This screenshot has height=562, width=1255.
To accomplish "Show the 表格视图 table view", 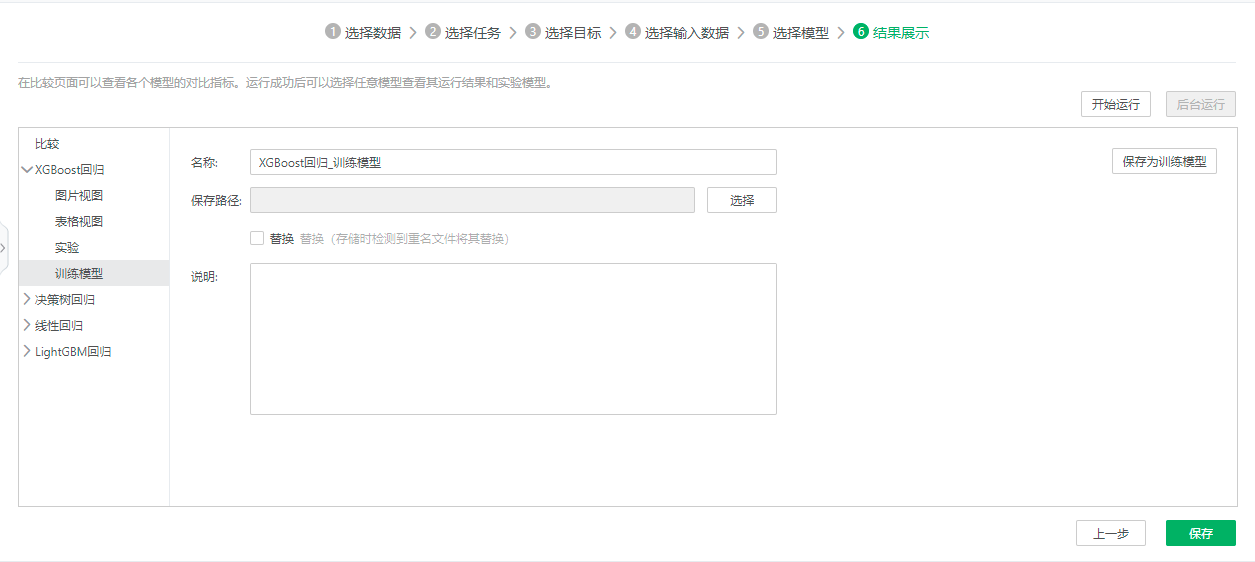I will (x=79, y=222).
